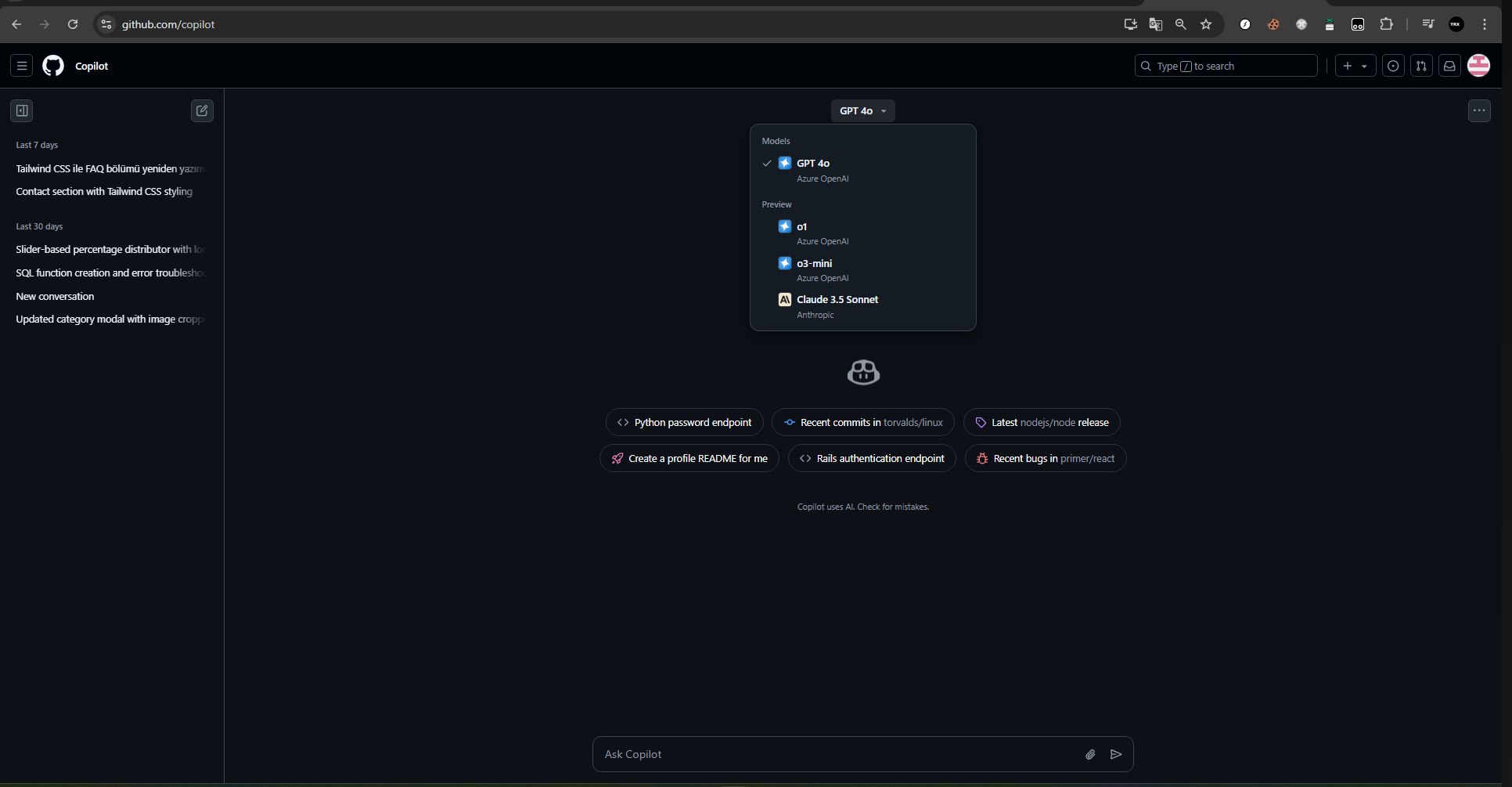Click Latest nodejs/node release suggestion
Viewport: 1512px width, 787px height.
[x=1042, y=422]
